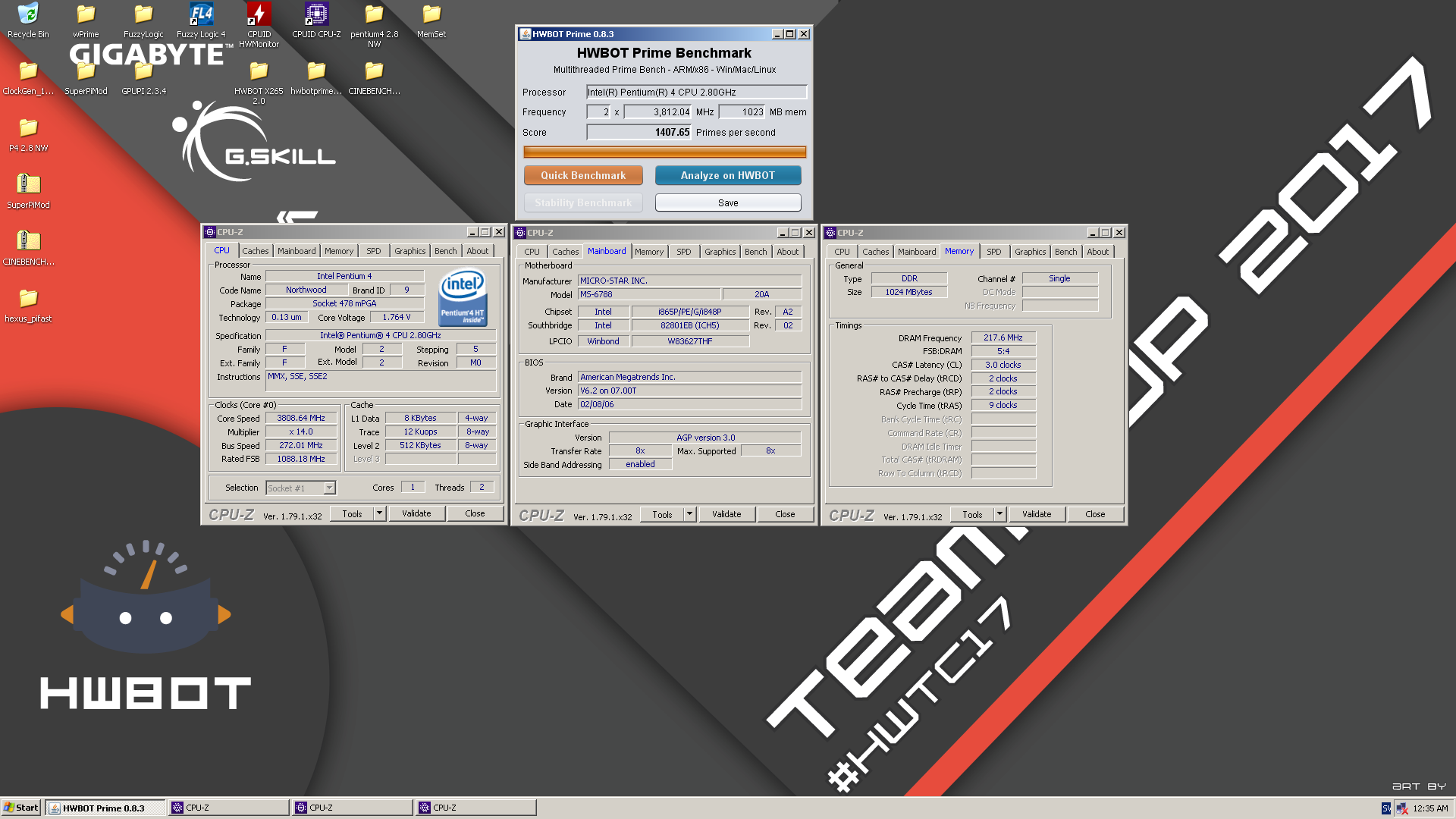Open the ClockGen folder icon
The height and width of the screenshot is (819, 1456).
28,77
